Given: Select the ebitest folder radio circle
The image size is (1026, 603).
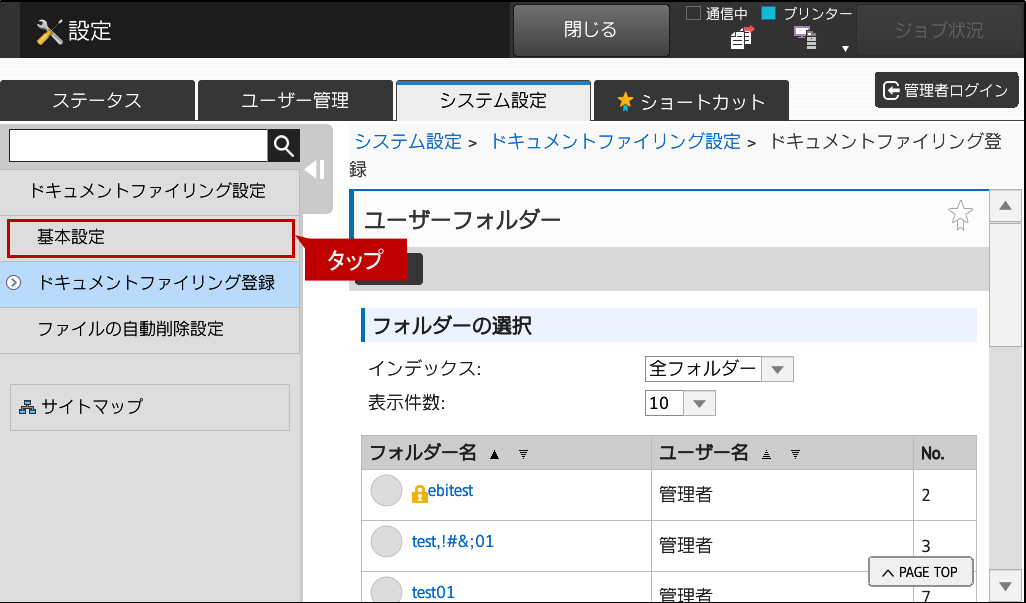Looking at the screenshot, I should (x=386, y=491).
